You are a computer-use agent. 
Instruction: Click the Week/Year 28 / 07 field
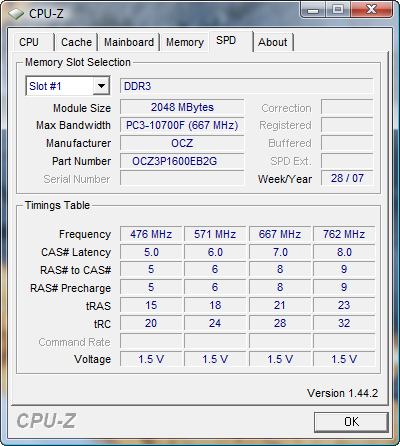347,178
